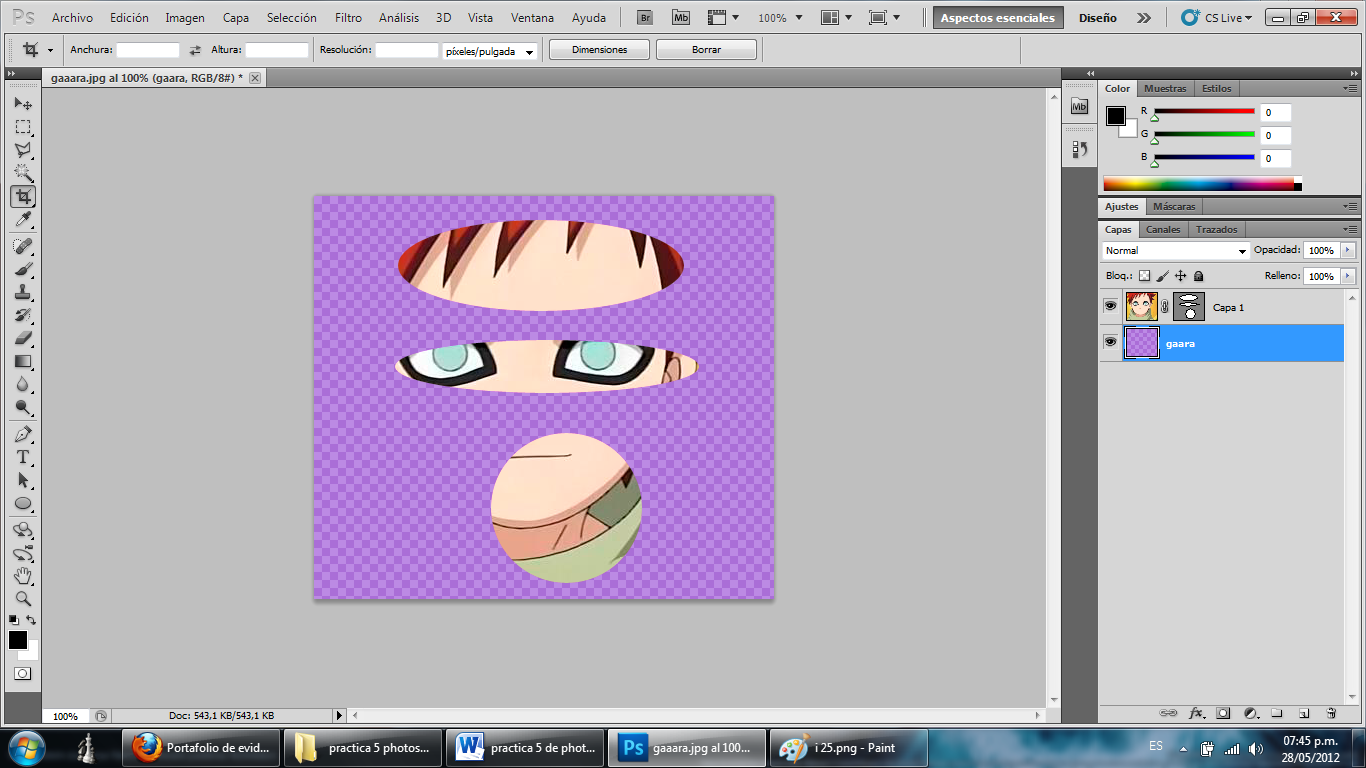This screenshot has height=768, width=1366.
Task: Select the Path Selection tool
Action: click(23, 480)
